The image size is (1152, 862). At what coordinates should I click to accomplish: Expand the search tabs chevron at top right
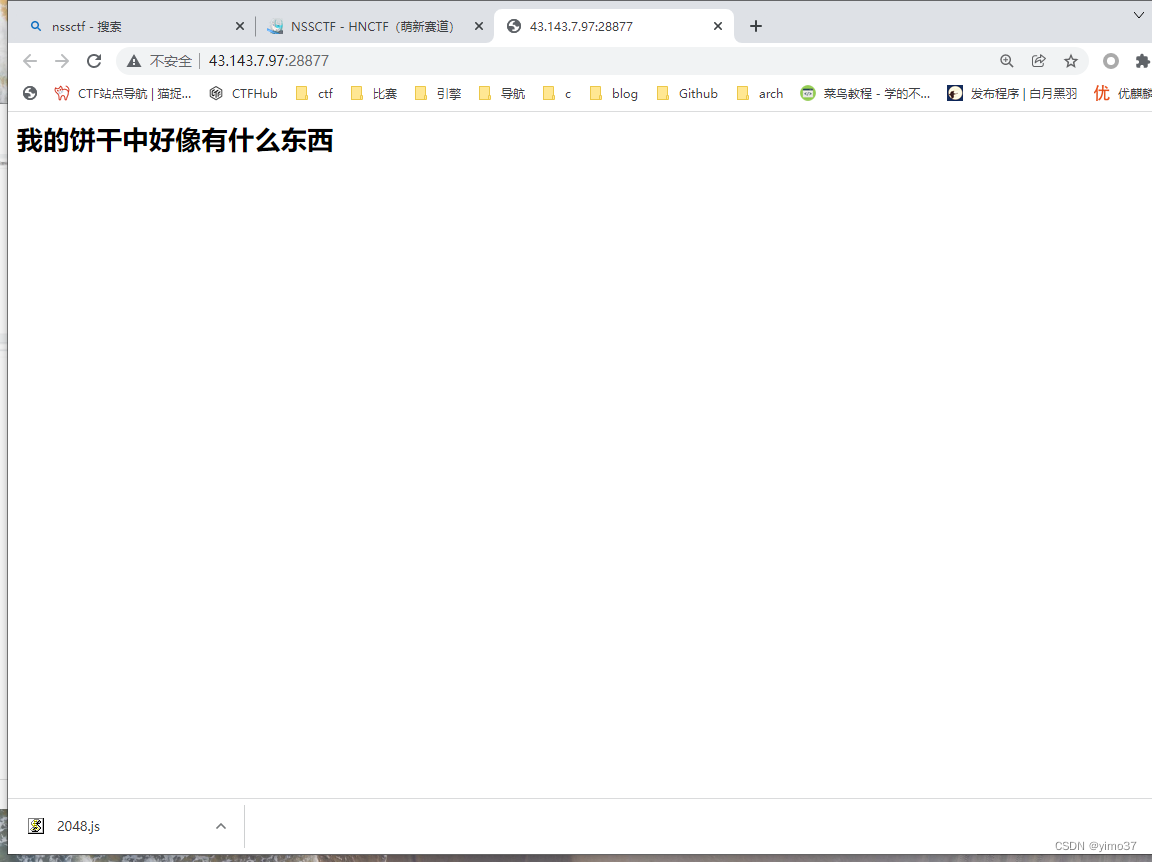(x=1138, y=15)
